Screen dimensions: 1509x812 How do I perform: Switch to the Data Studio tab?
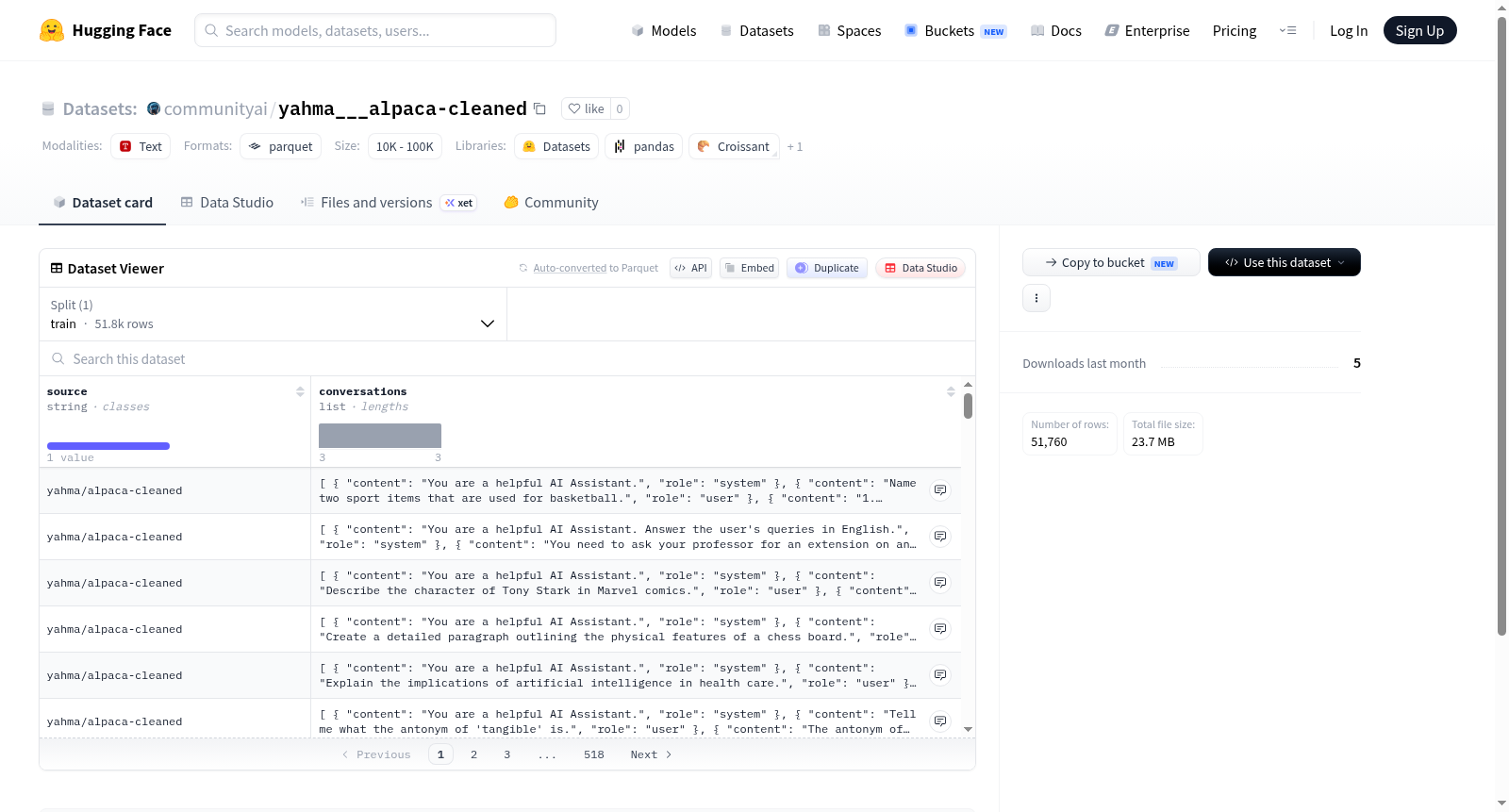click(x=227, y=203)
